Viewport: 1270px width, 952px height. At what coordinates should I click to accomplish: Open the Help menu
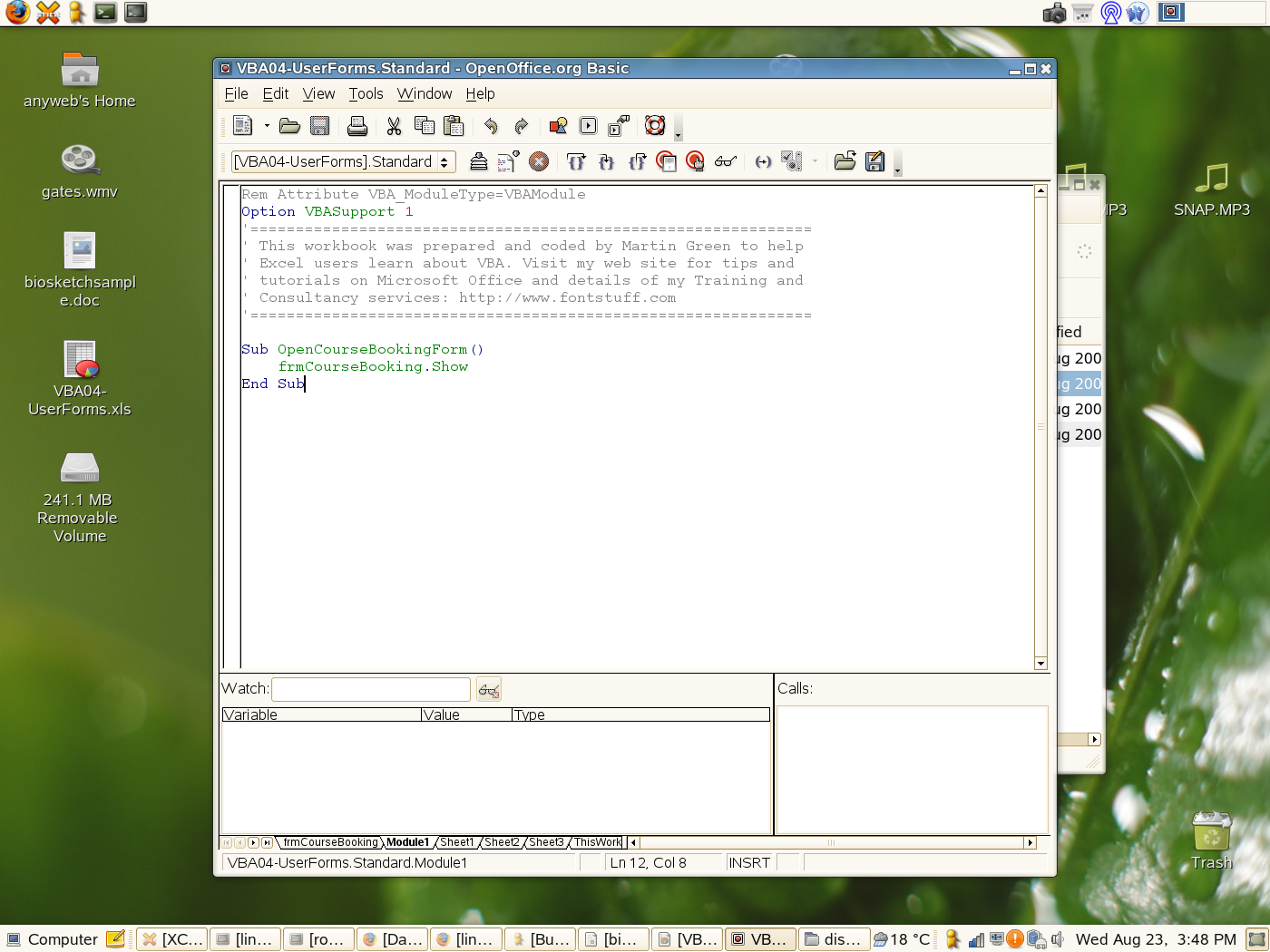click(x=480, y=93)
